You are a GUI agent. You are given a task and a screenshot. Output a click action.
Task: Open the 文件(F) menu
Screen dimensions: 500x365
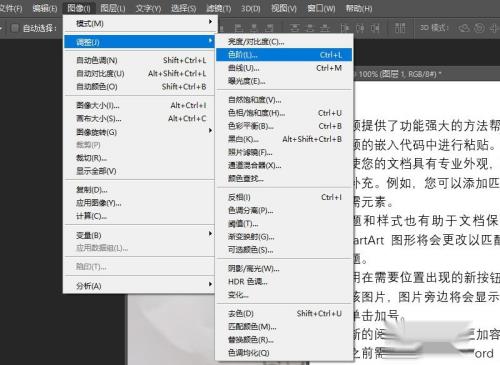coord(11,8)
